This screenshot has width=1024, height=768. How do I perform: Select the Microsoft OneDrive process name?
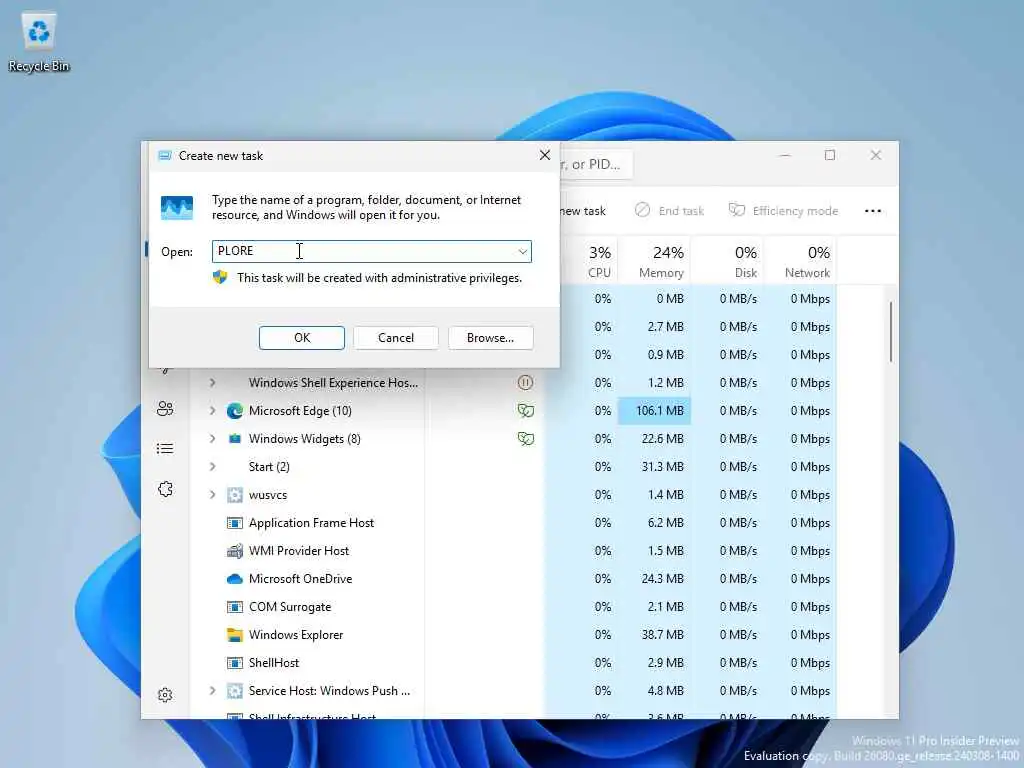(300, 579)
